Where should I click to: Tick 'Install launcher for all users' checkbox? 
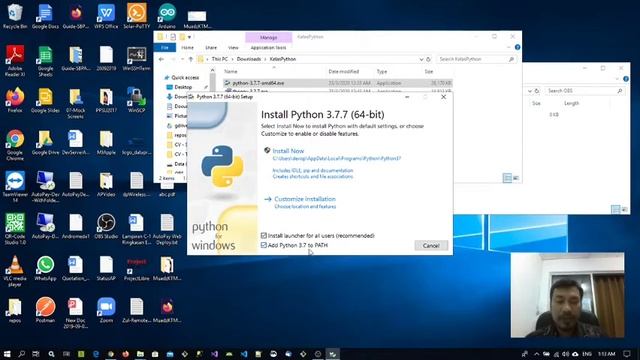coord(264,236)
